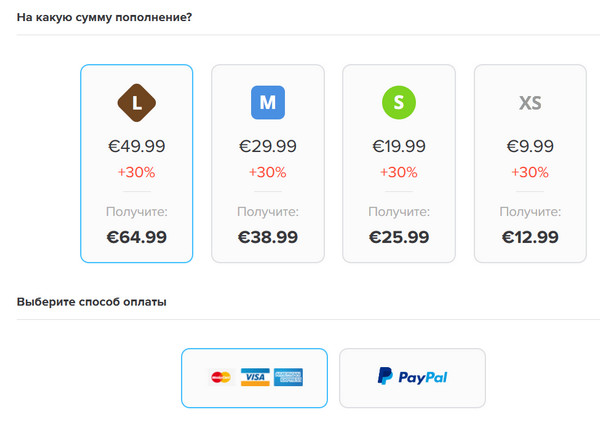Click the Mastercard logo

[221, 377]
